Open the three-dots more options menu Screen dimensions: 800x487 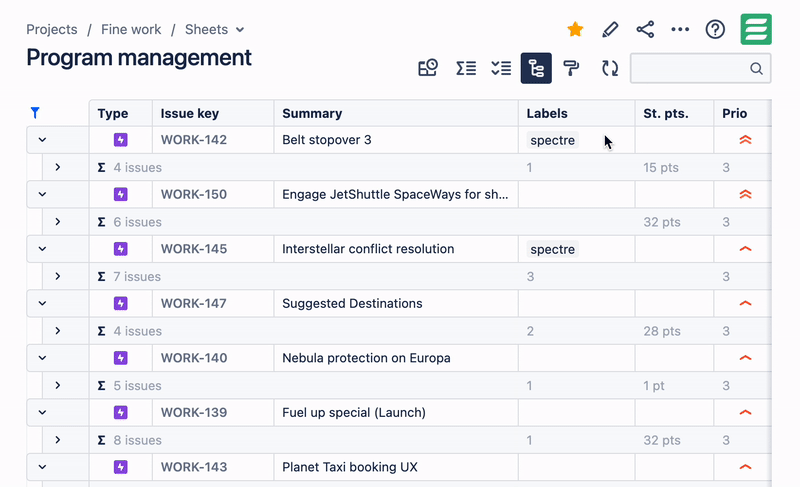click(680, 30)
